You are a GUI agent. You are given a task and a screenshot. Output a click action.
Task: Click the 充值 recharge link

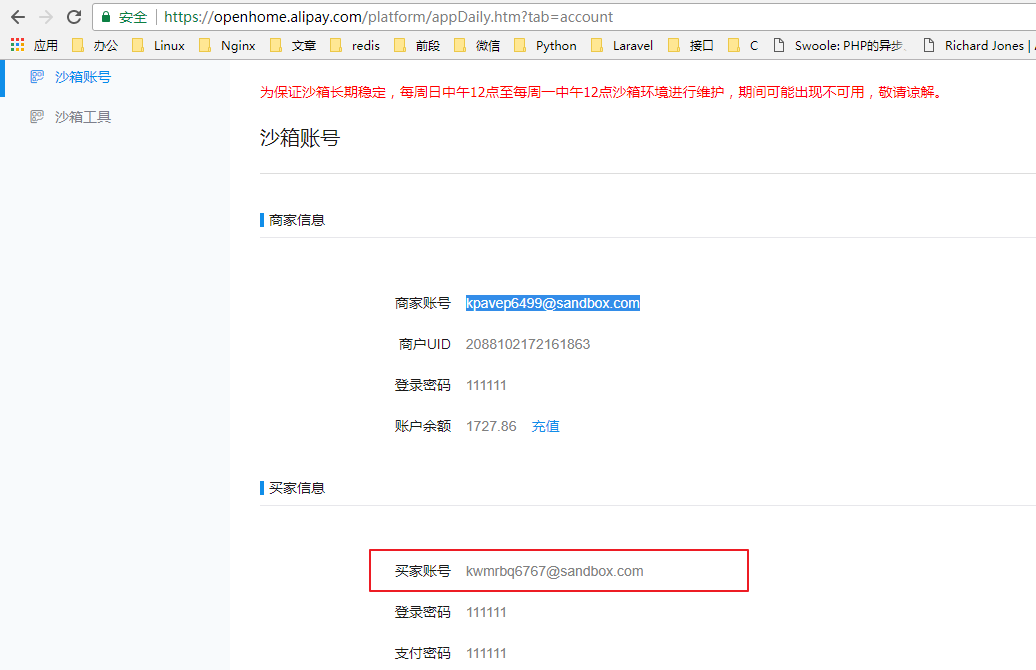[545, 426]
